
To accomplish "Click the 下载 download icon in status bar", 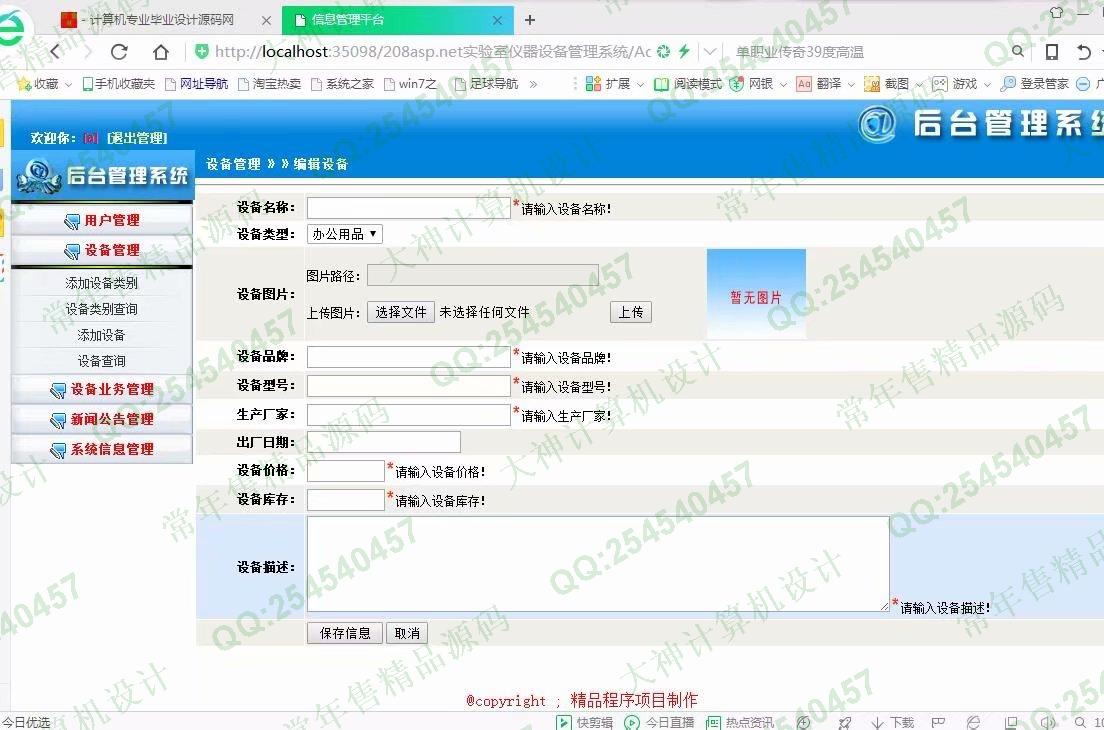I will click(x=877, y=722).
